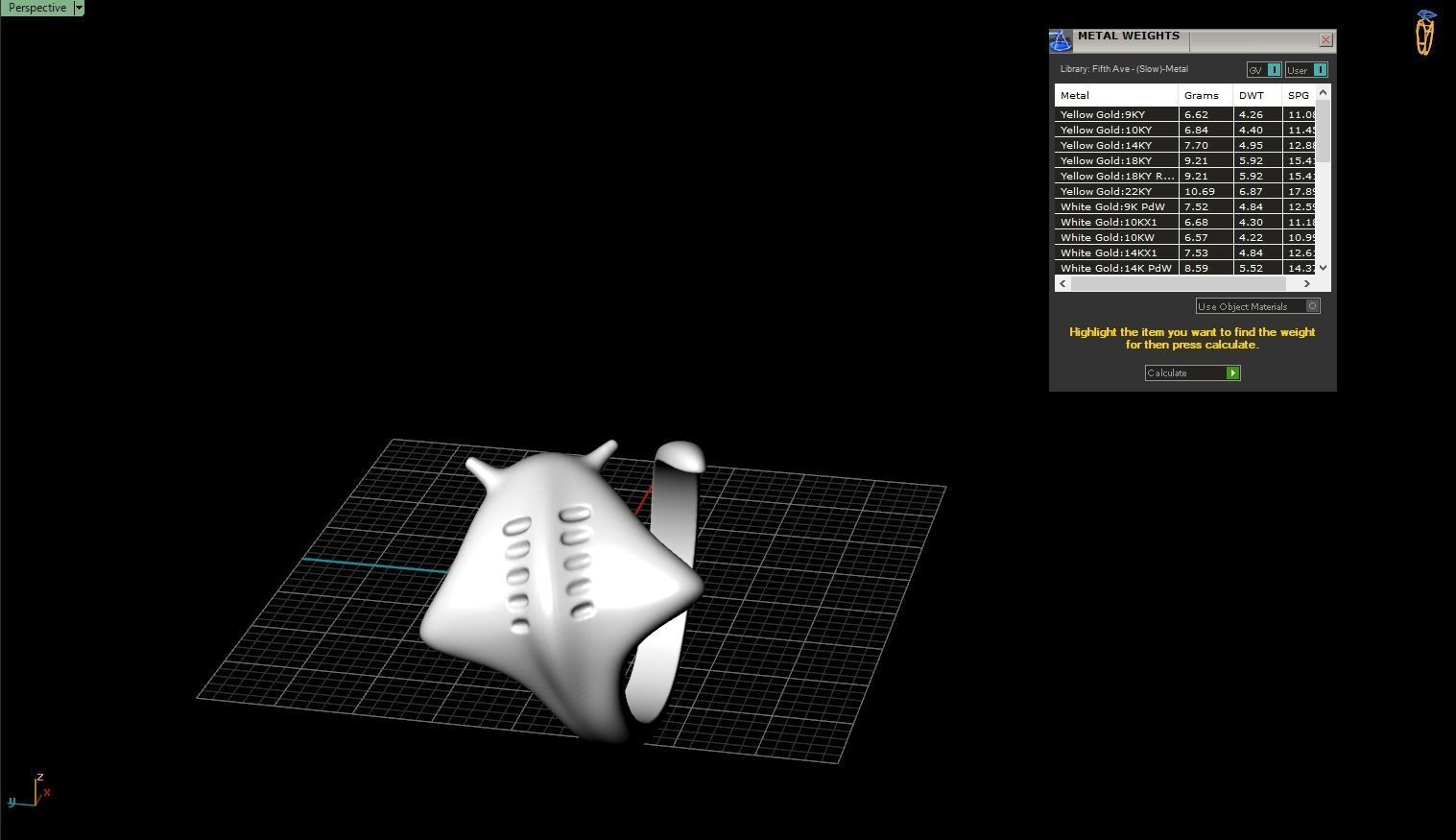Select the White Gold:10KW row
Image resolution: width=1456 pixels, height=840 pixels.
click(1185, 237)
